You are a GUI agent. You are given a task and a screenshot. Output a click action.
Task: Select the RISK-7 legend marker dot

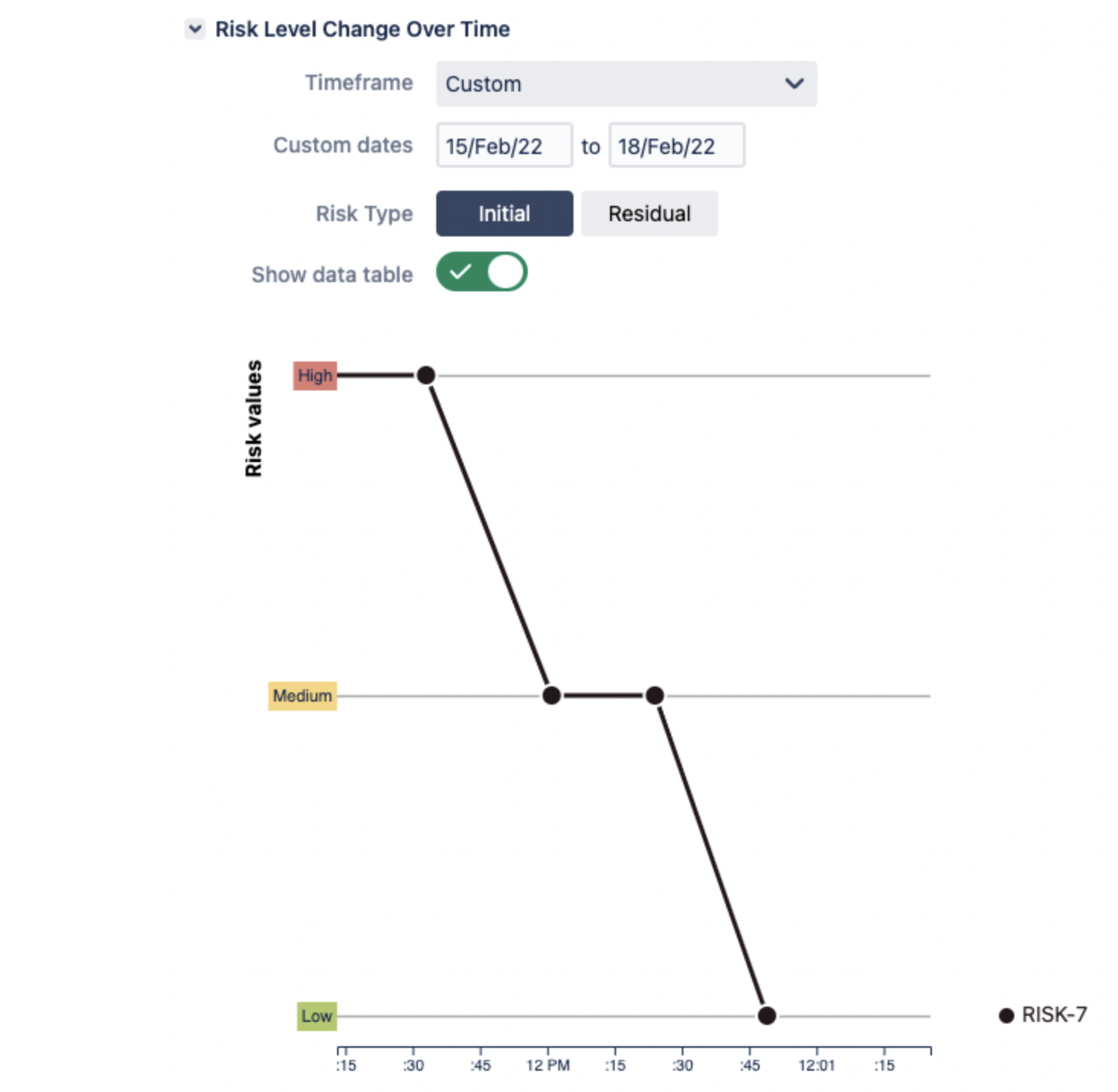tap(1005, 1014)
